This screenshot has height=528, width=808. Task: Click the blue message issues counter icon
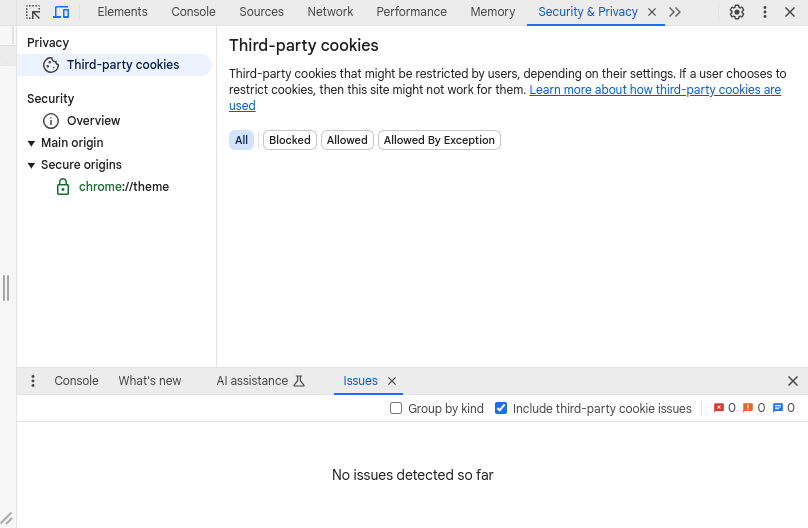[x=778, y=408]
